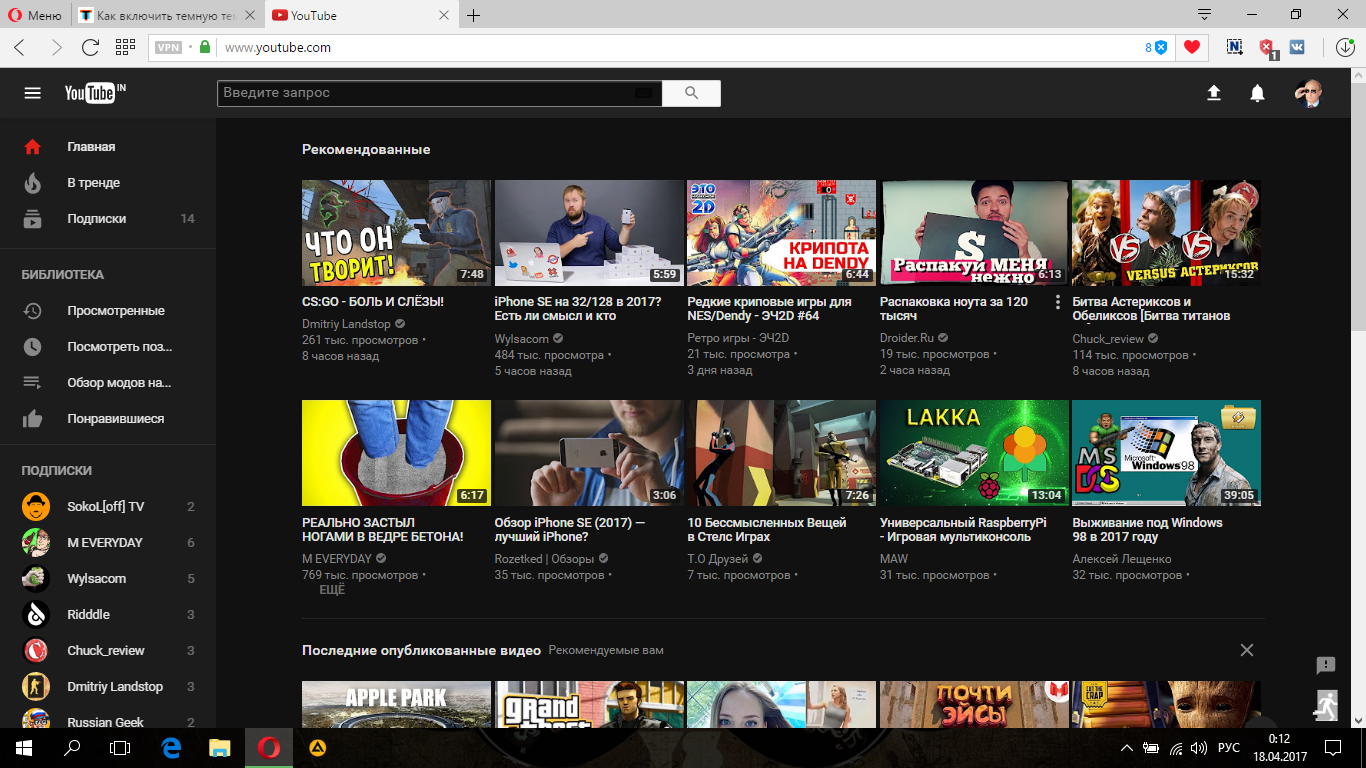This screenshot has width=1366, height=768.
Task: Open the Opera Меню button
Action: (35, 15)
